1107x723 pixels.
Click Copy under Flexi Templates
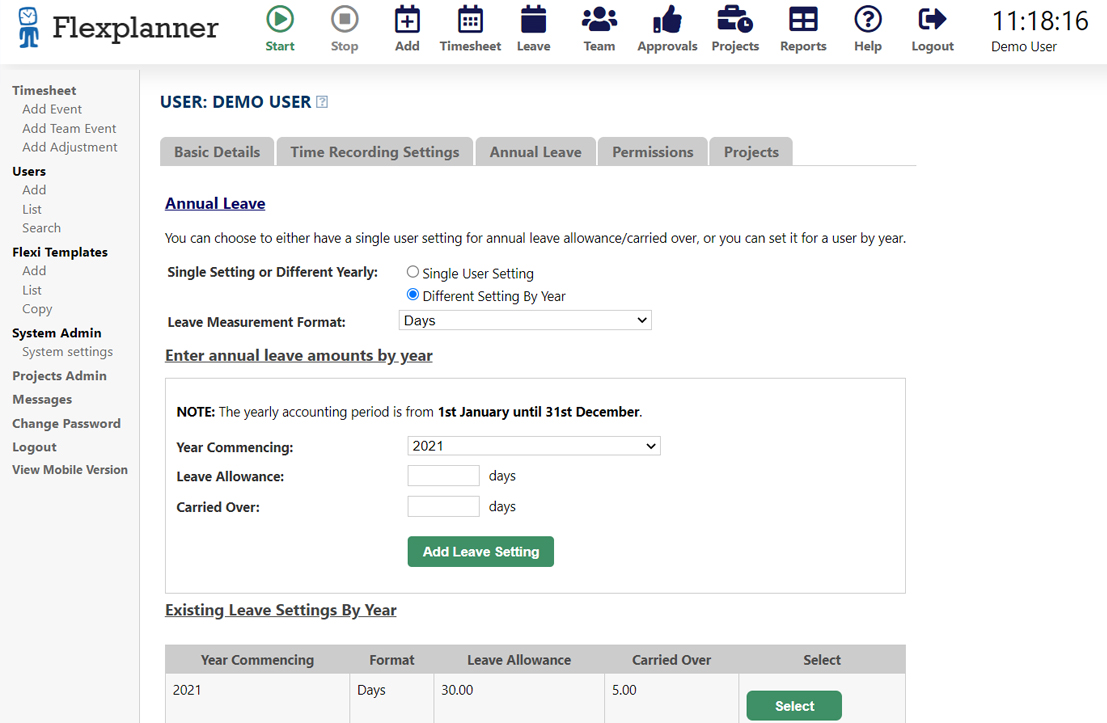click(37, 309)
